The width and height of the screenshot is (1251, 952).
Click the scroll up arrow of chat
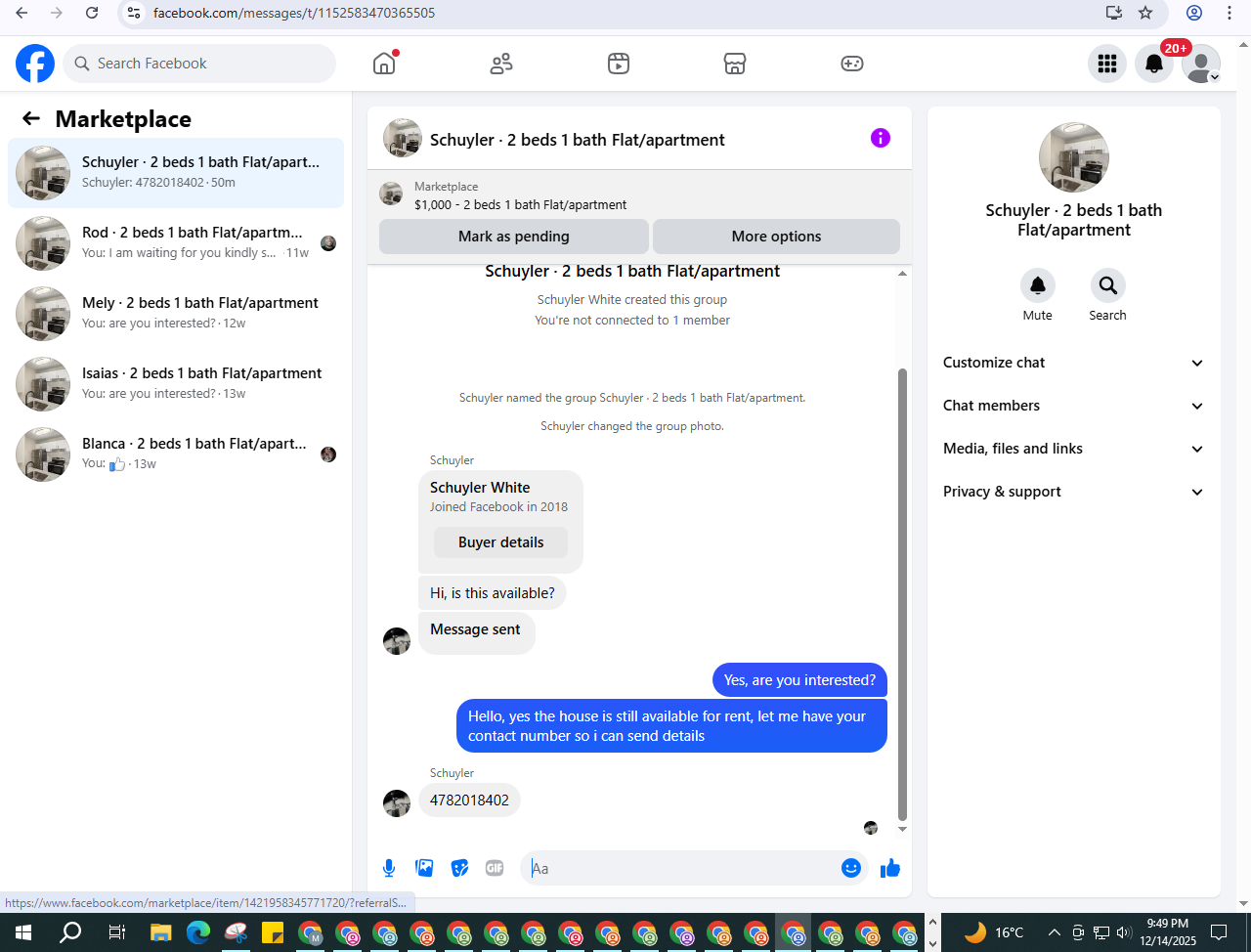[x=902, y=274]
